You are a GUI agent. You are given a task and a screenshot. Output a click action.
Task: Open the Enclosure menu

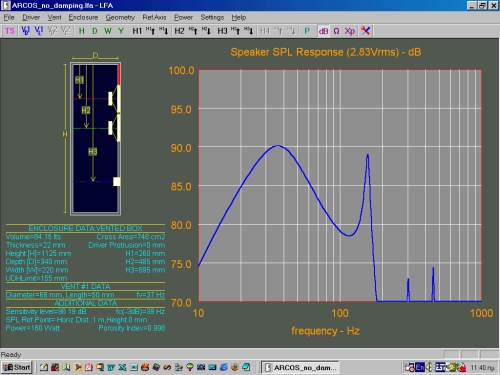click(83, 17)
